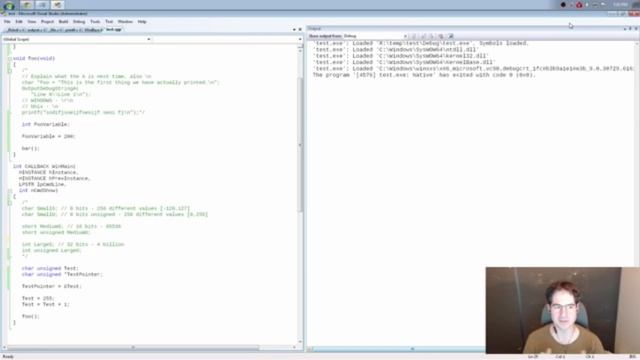This screenshot has height=360, width=640.
Task: Click the system tray clock
Action: 620,5
